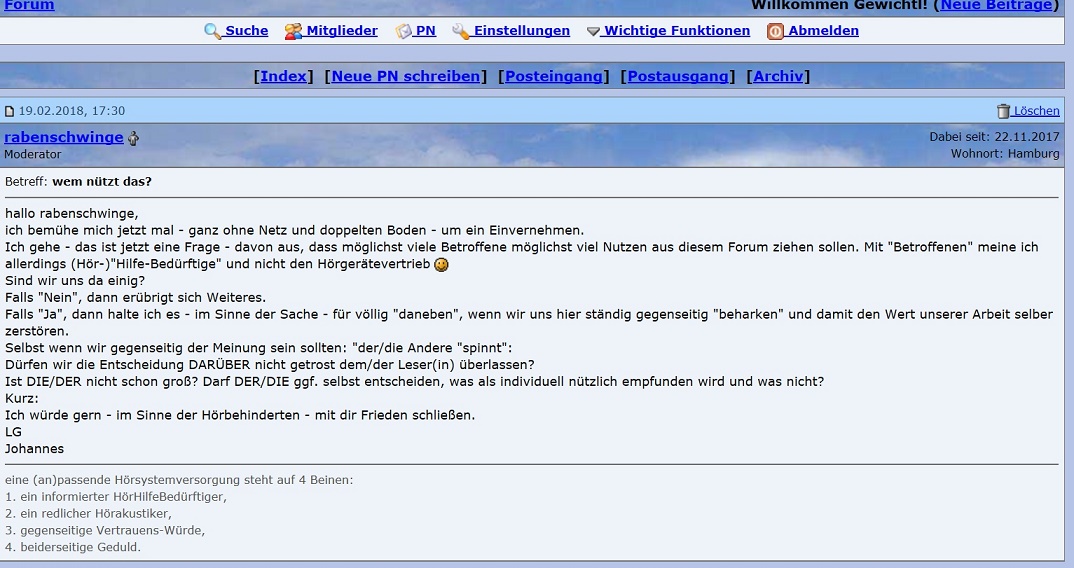Click the Forum link at top left
Viewport: 1074px width, 568px height.
click(x=29, y=5)
